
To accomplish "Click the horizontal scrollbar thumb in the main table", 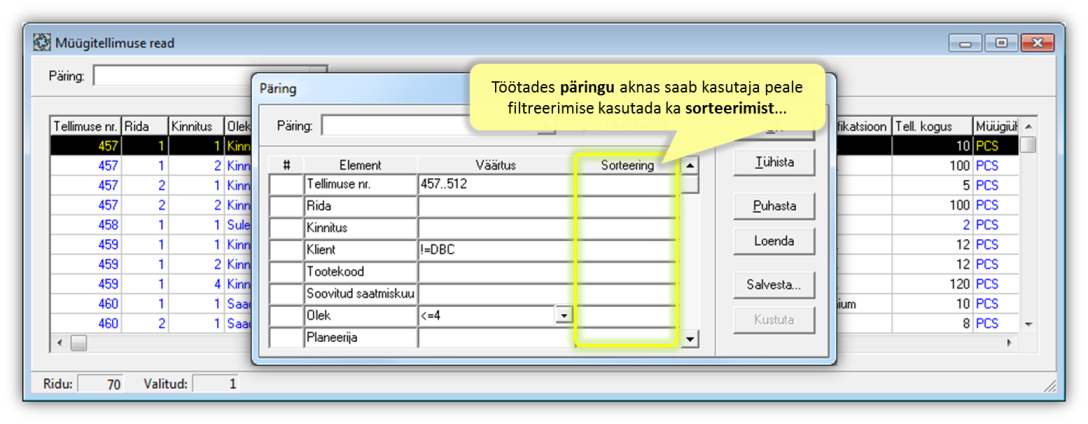I will tap(78, 343).
